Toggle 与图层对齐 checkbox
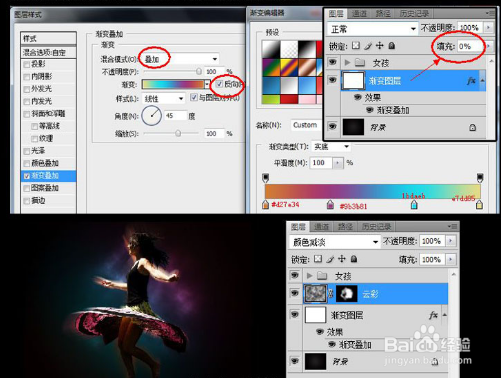501x378 pixels. [193, 97]
